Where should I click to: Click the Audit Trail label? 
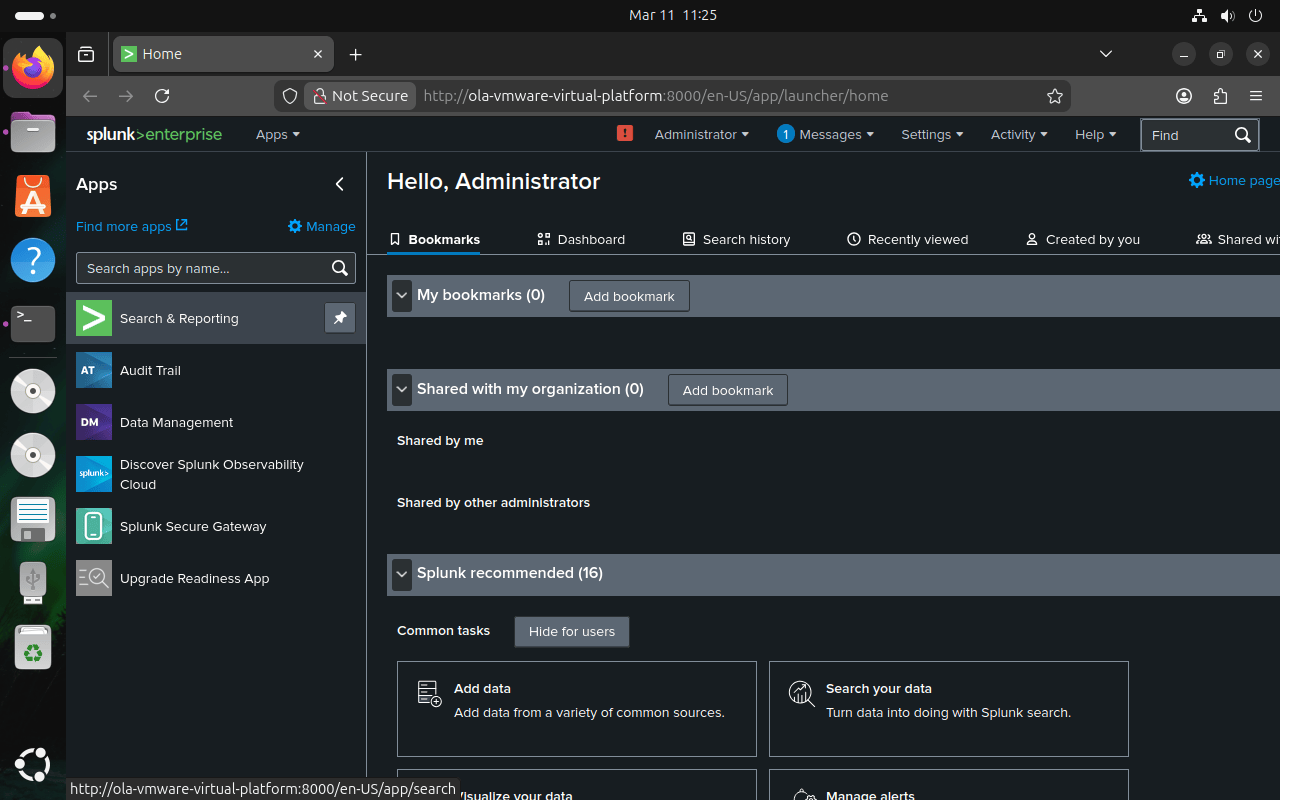coord(150,370)
